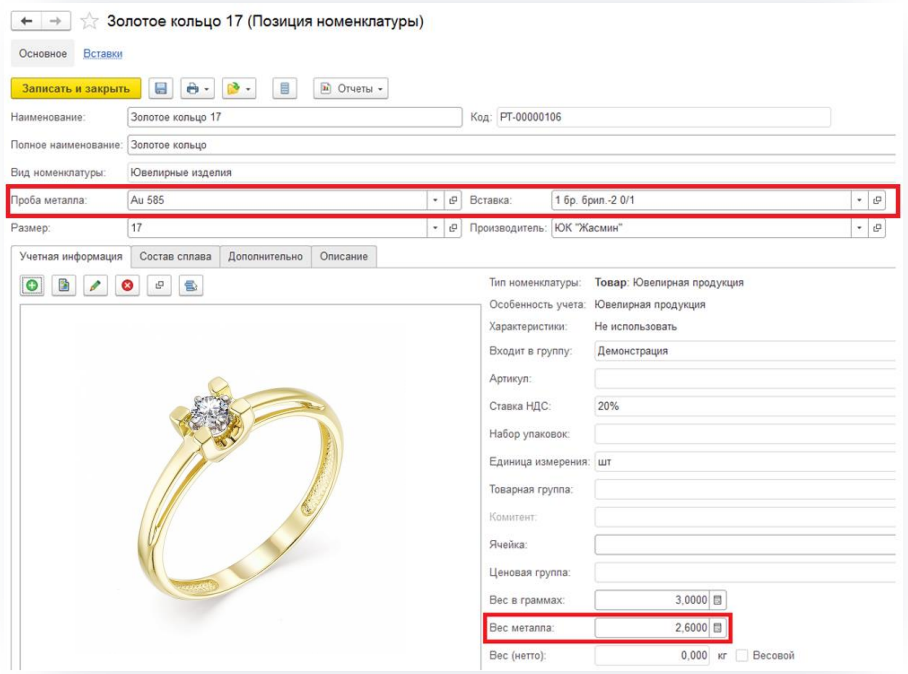Screen dimensions: 908x674
Task: Click the empty Набор упаковок field
Action: (745, 434)
